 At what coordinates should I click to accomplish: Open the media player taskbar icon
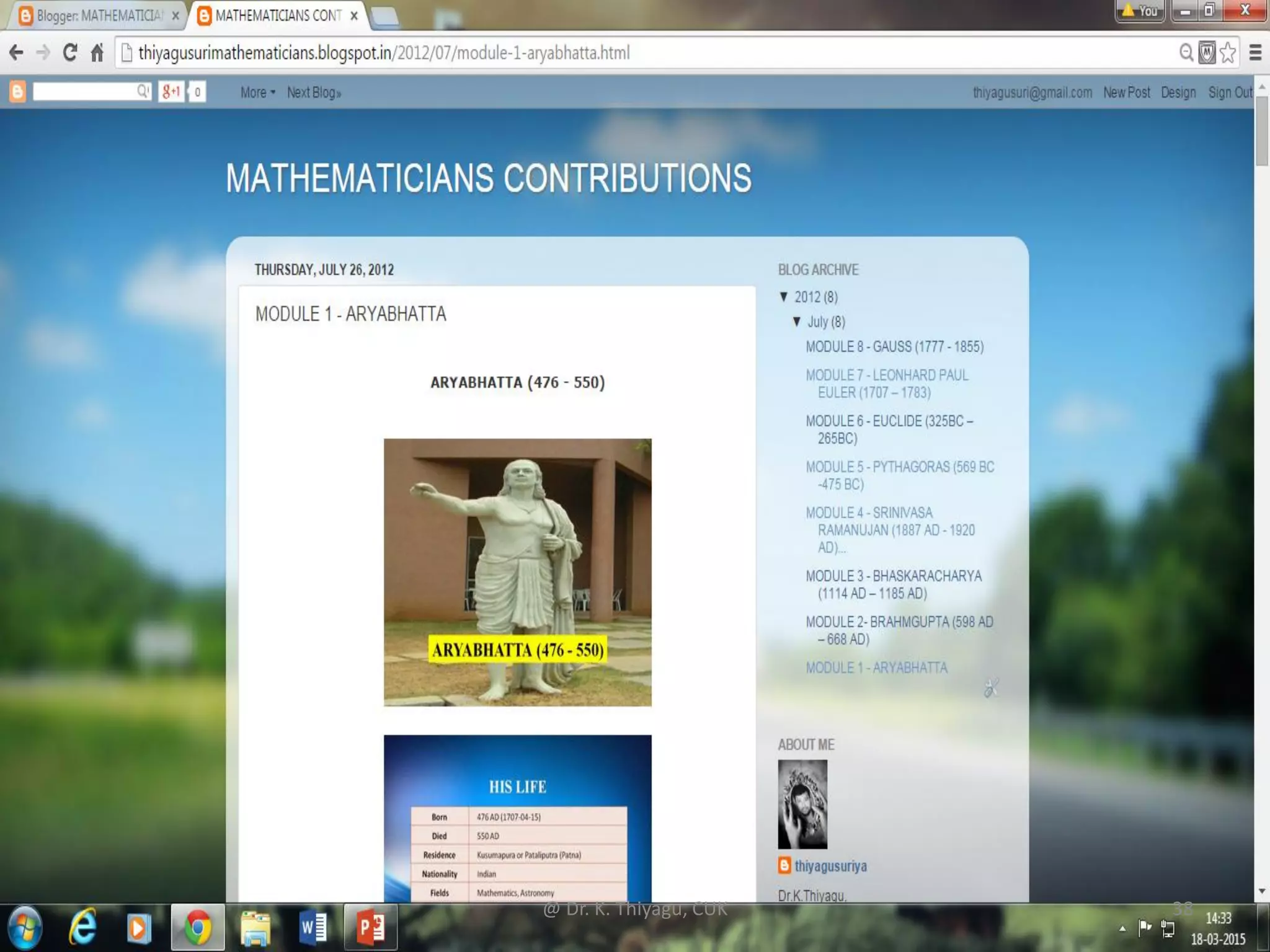[139, 928]
